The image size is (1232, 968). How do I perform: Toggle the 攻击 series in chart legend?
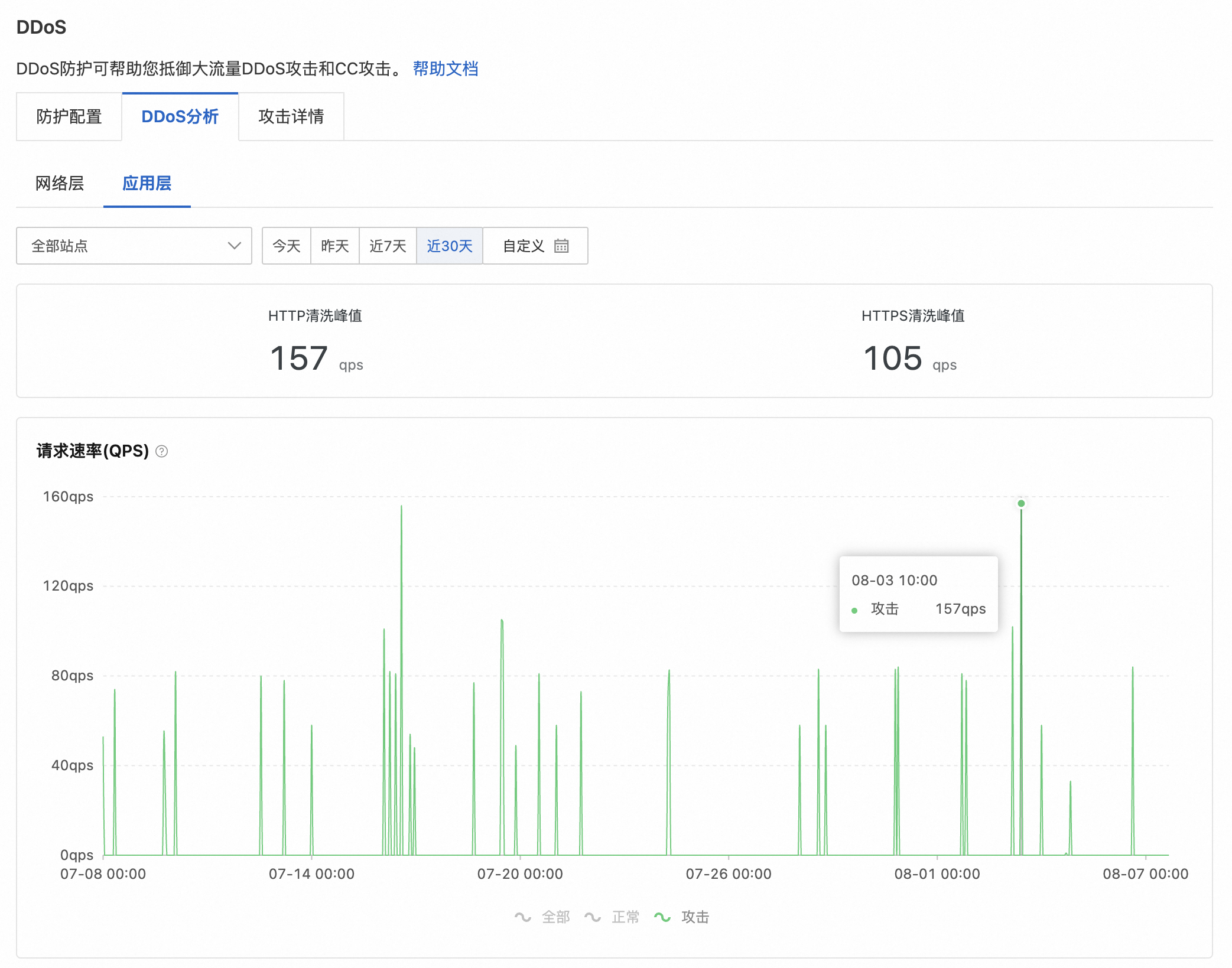tap(682, 917)
